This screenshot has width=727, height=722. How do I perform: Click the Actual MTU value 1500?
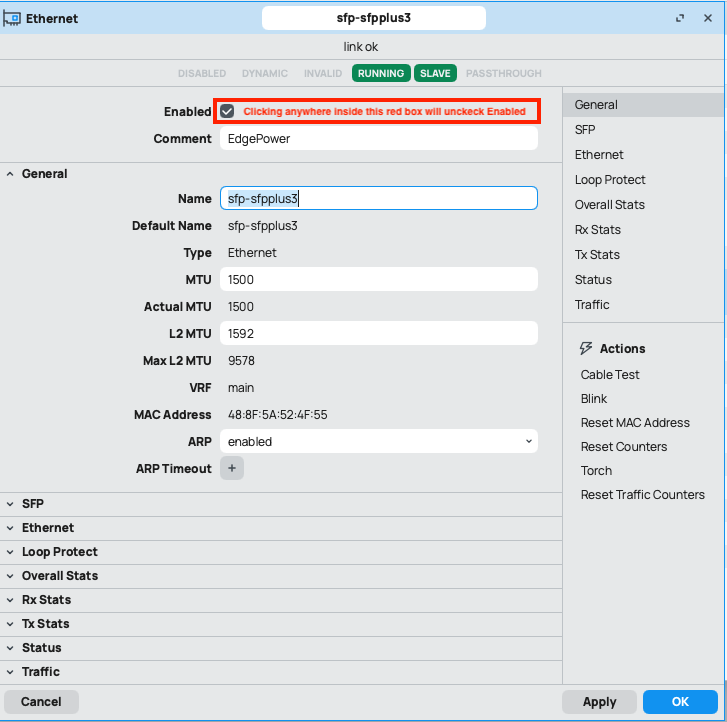coord(241,307)
